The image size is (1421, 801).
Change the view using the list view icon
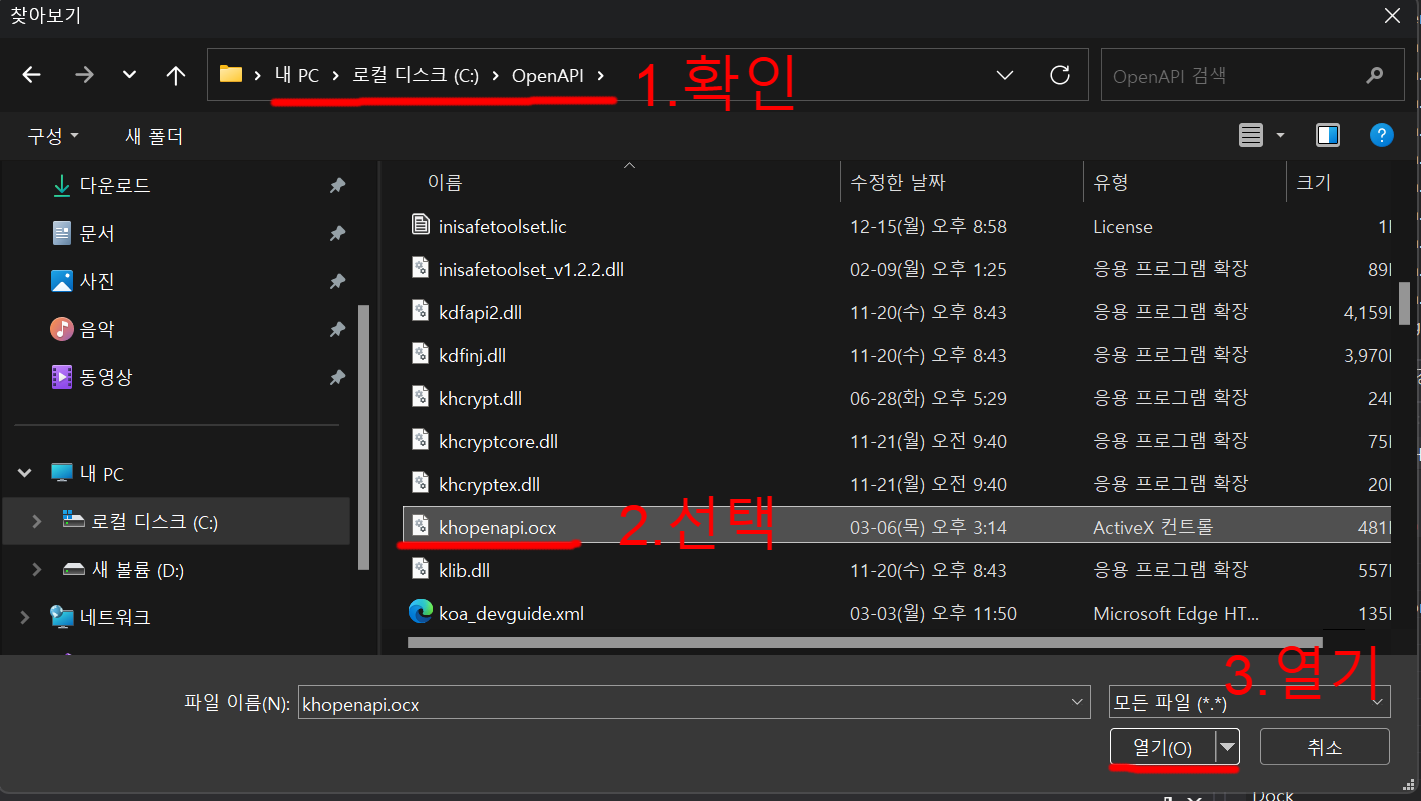click(1250, 135)
